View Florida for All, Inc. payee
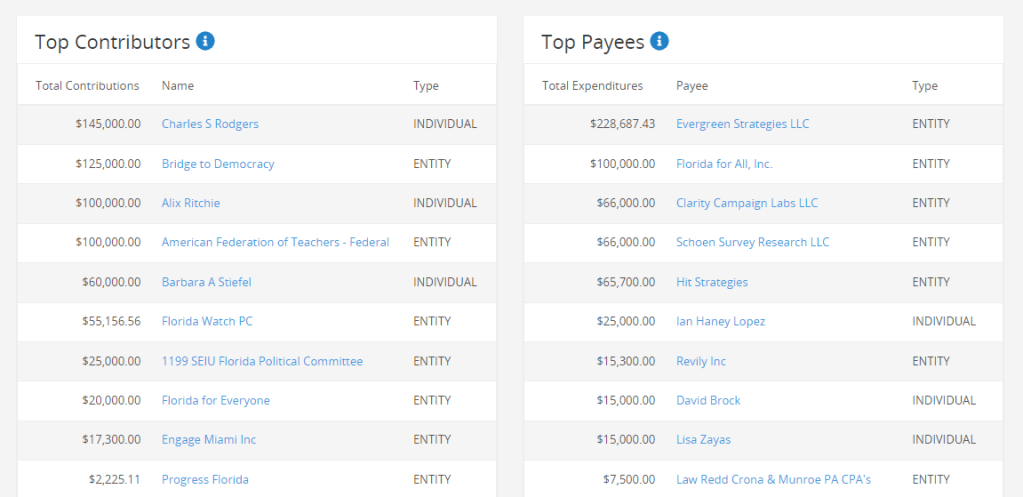The image size is (1023, 497). pos(724,164)
